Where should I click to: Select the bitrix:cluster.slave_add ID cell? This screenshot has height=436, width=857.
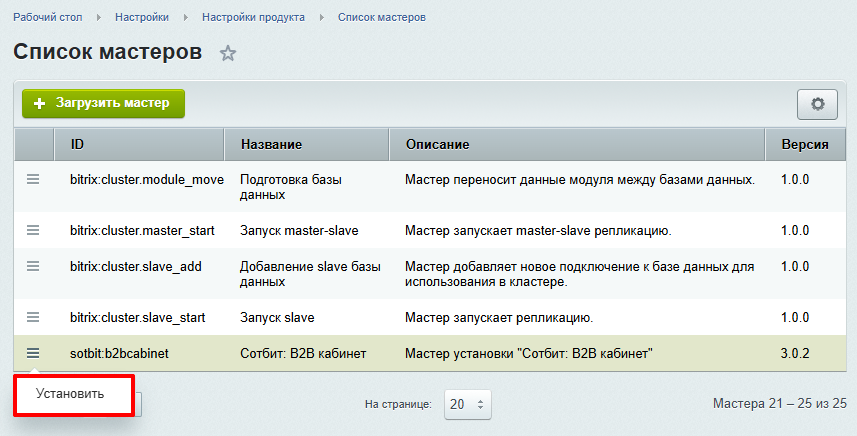(x=136, y=267)
